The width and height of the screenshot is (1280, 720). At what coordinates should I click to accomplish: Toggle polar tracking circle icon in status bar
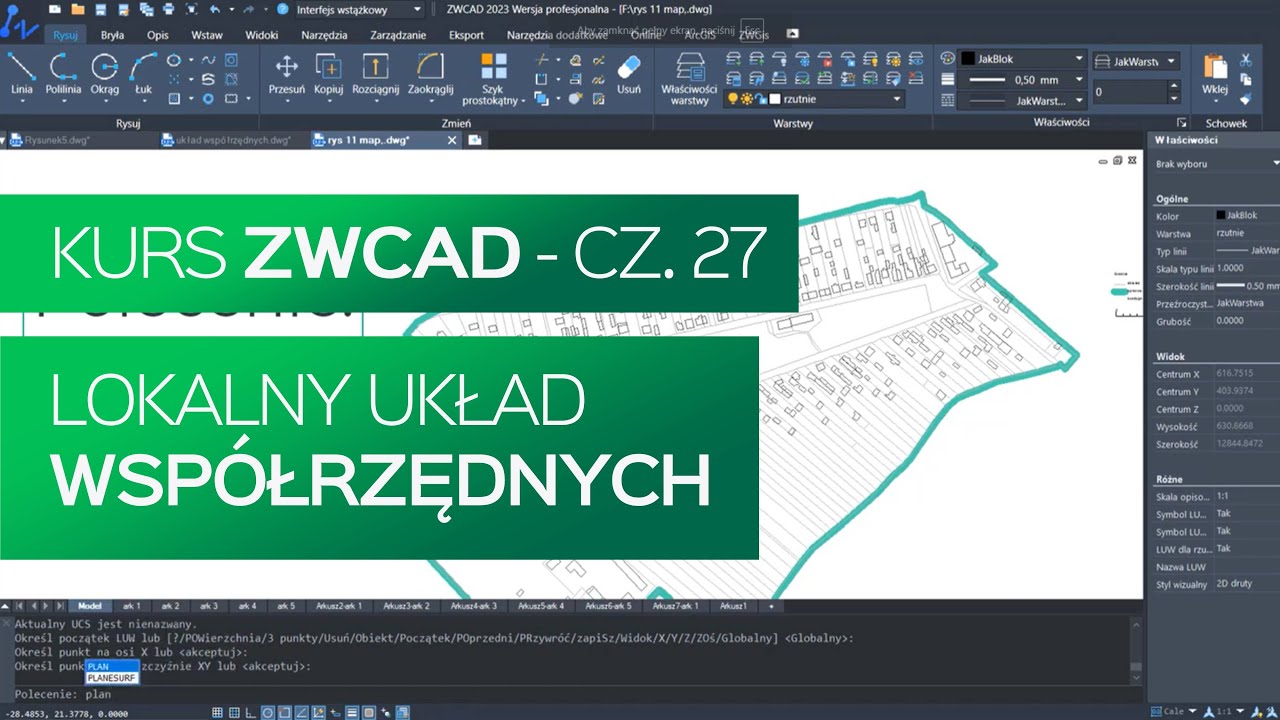pos(269,713)
